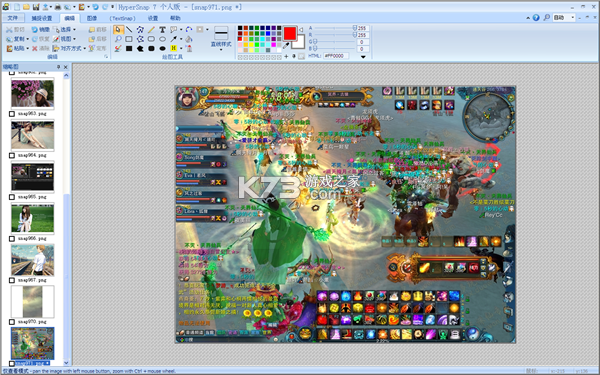Image resolution: width=600 pixels, height=375 pixels.
Task: Select the paint bucket fill tool
Action: click(x=189, y=39)
